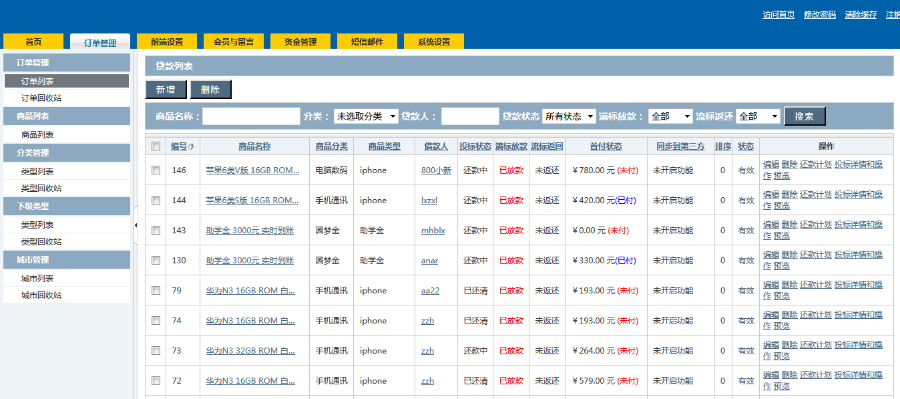
Task: Open product link 华为N3 32GB ROM
Action: pos(250,351)
